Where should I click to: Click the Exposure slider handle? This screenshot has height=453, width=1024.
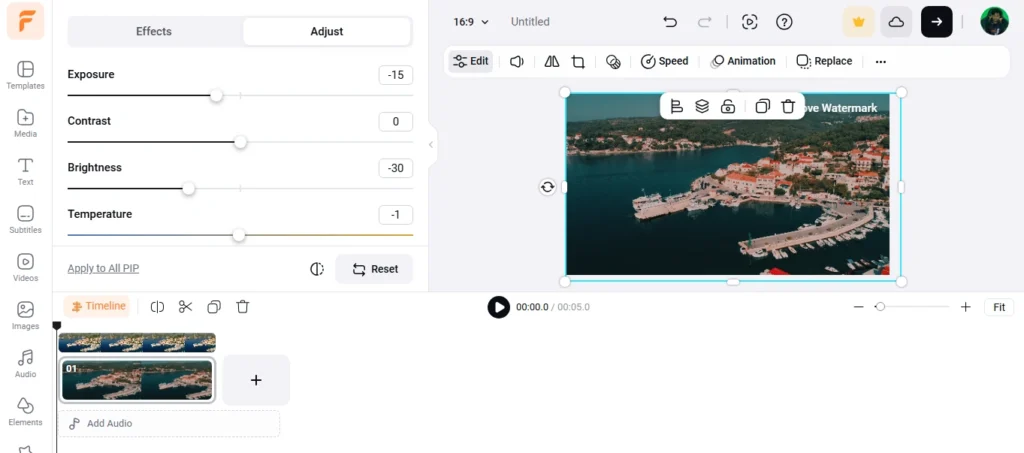216,95
